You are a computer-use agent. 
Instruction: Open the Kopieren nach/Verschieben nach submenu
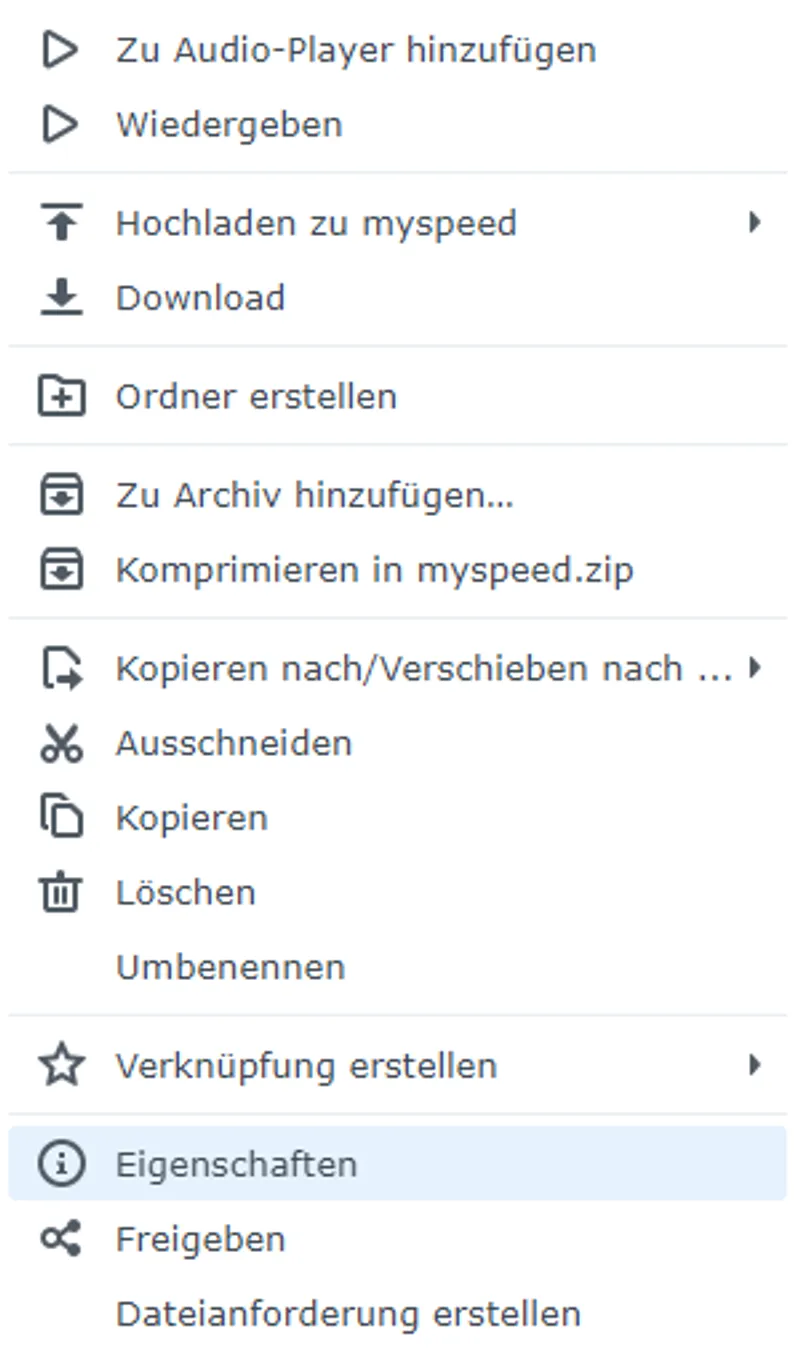(755, 667)
